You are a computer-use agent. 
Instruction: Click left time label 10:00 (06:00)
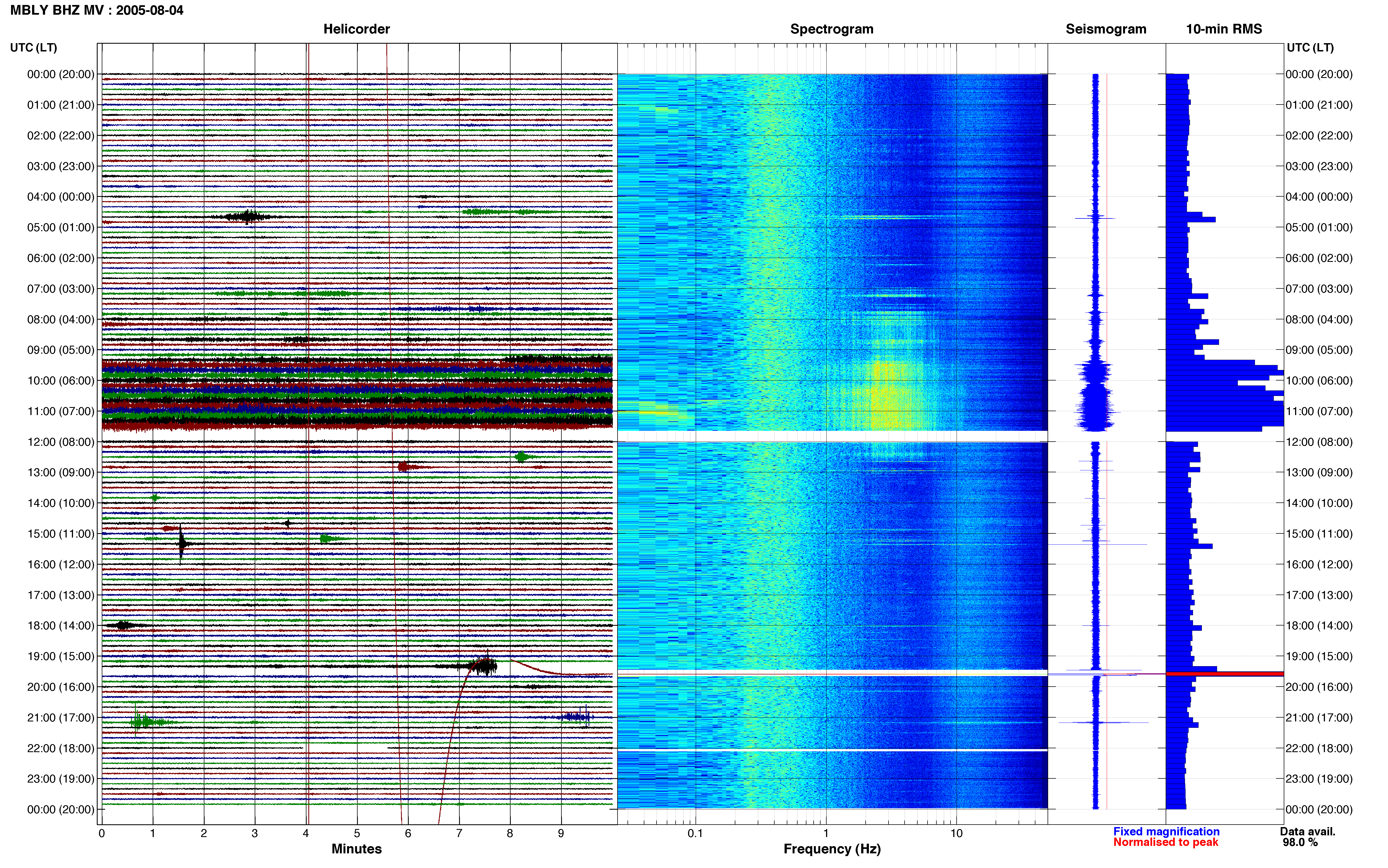click(x=61, y=380)
